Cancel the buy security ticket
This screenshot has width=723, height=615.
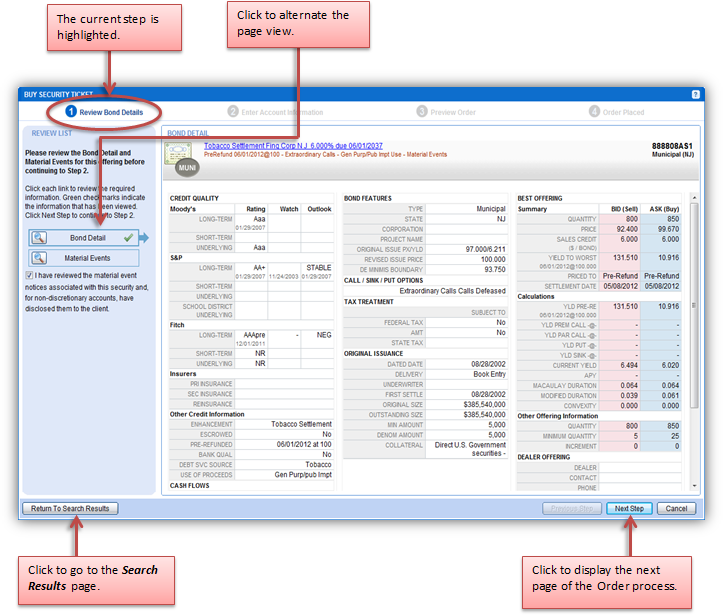tap(676, 508)
